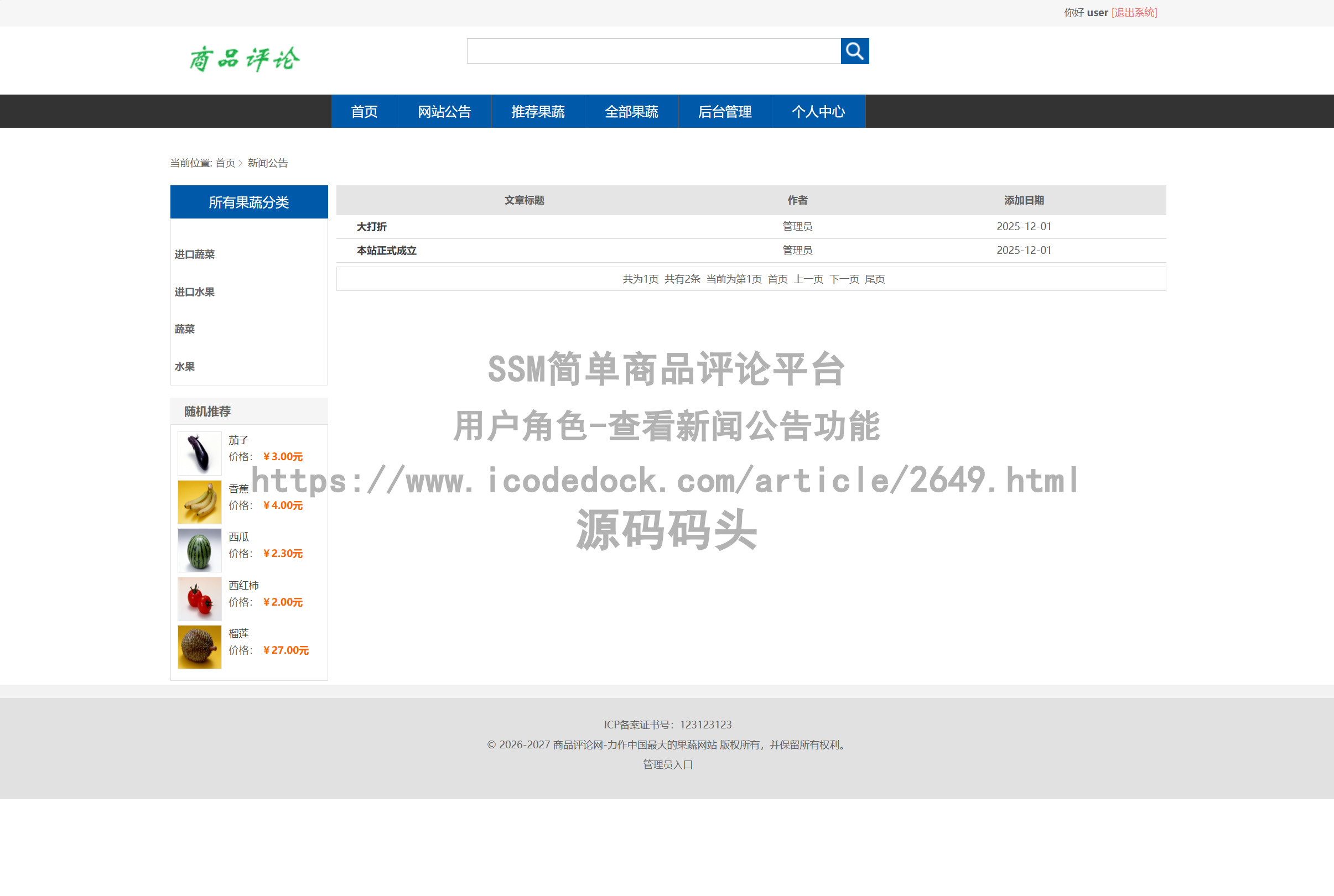
Task: Open the 网站公告 navigation tab
Action: click(444, 111)
